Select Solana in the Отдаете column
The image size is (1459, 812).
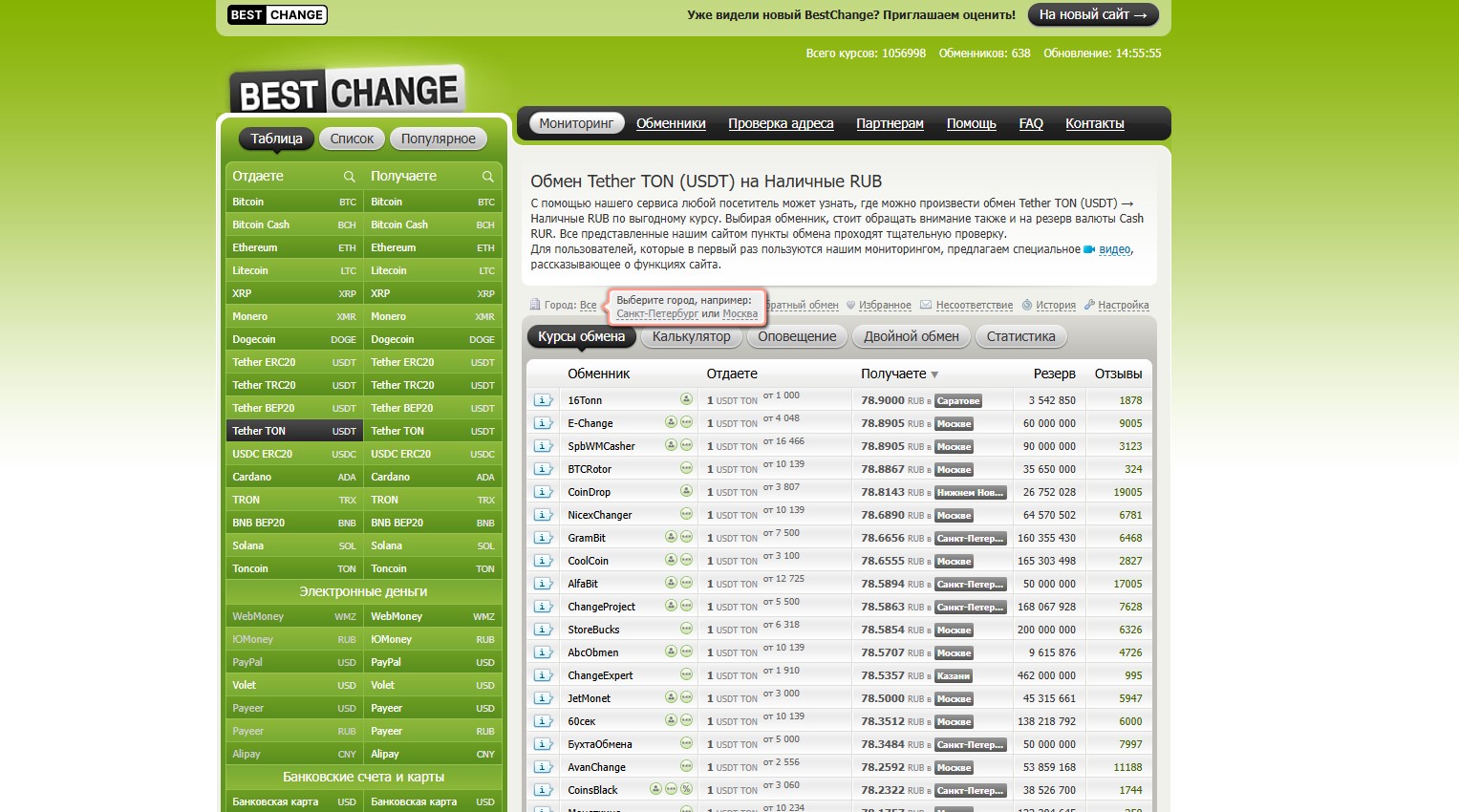[294, 545]
